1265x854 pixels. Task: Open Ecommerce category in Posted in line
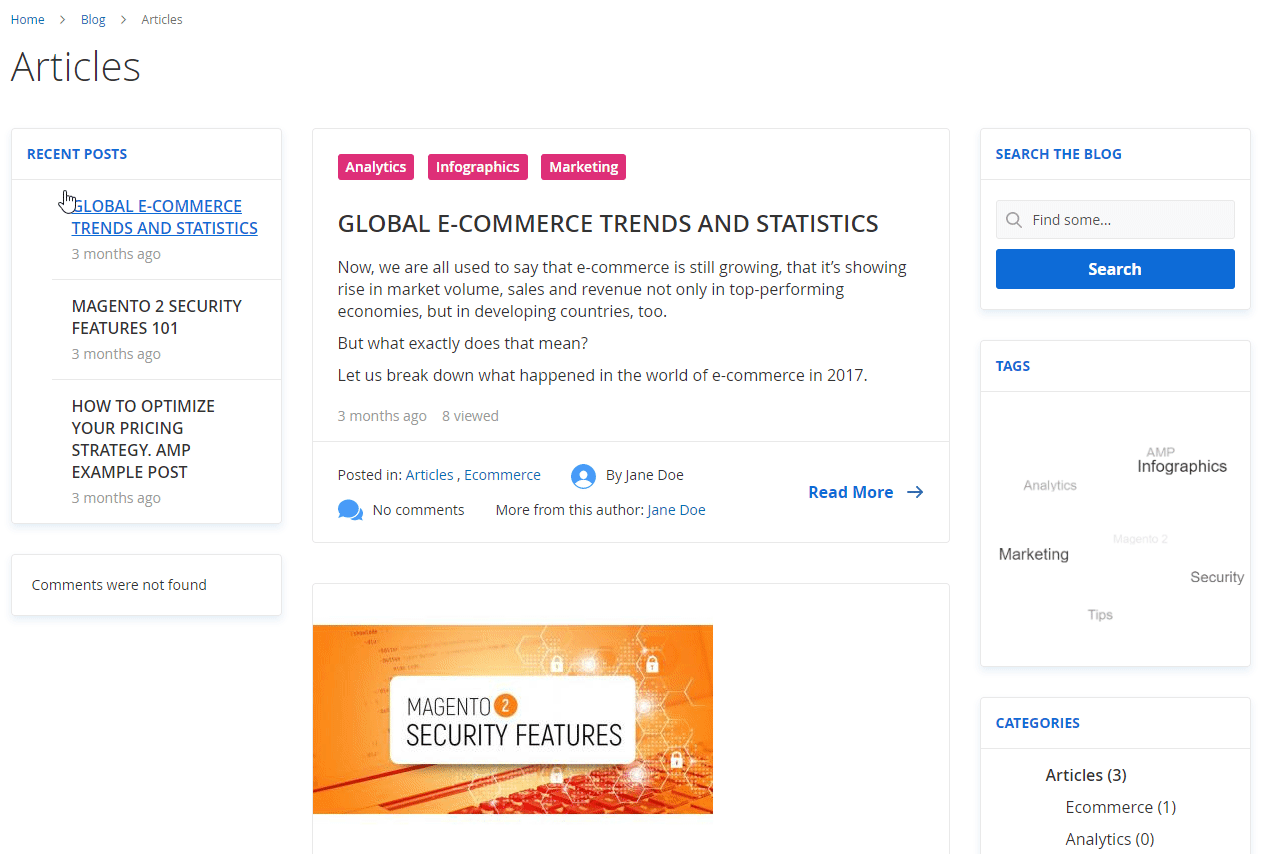[x=502, y=475]
